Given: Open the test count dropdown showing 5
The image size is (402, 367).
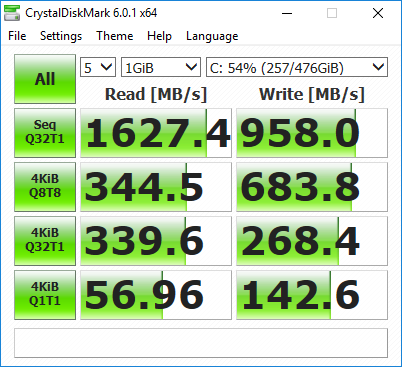Looking at the screenshot, I should (x=98, y=67).
